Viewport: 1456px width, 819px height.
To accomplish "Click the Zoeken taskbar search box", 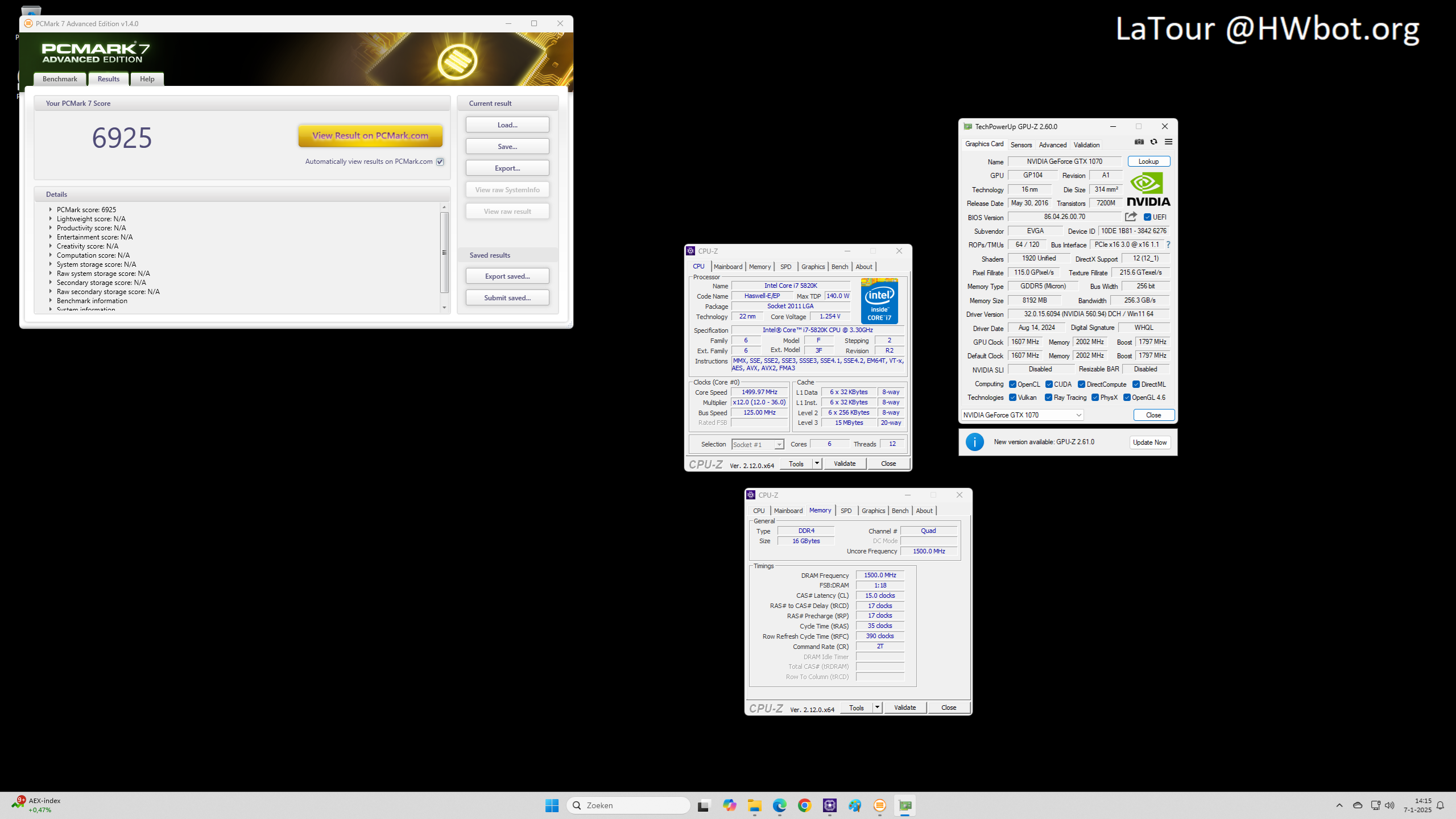I will (628, 805).
